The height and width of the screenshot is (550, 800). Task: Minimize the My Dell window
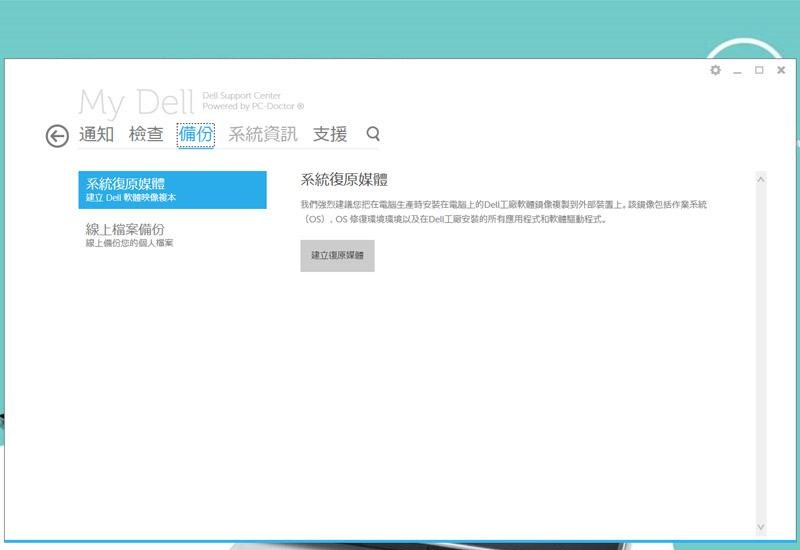(737, 71)
